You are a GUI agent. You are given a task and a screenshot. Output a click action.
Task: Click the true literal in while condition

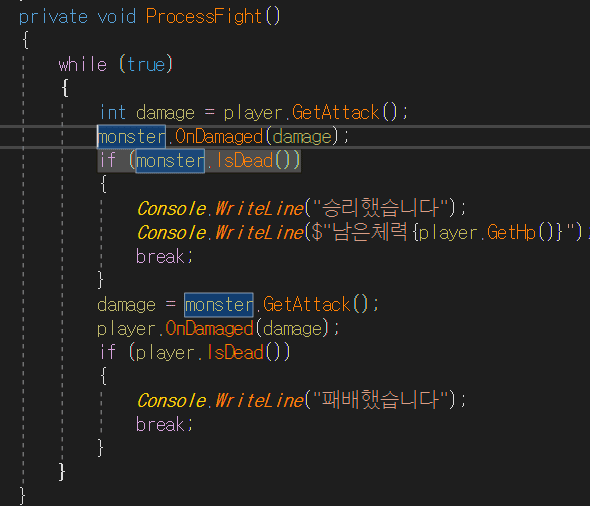click(x=146, y=65)
